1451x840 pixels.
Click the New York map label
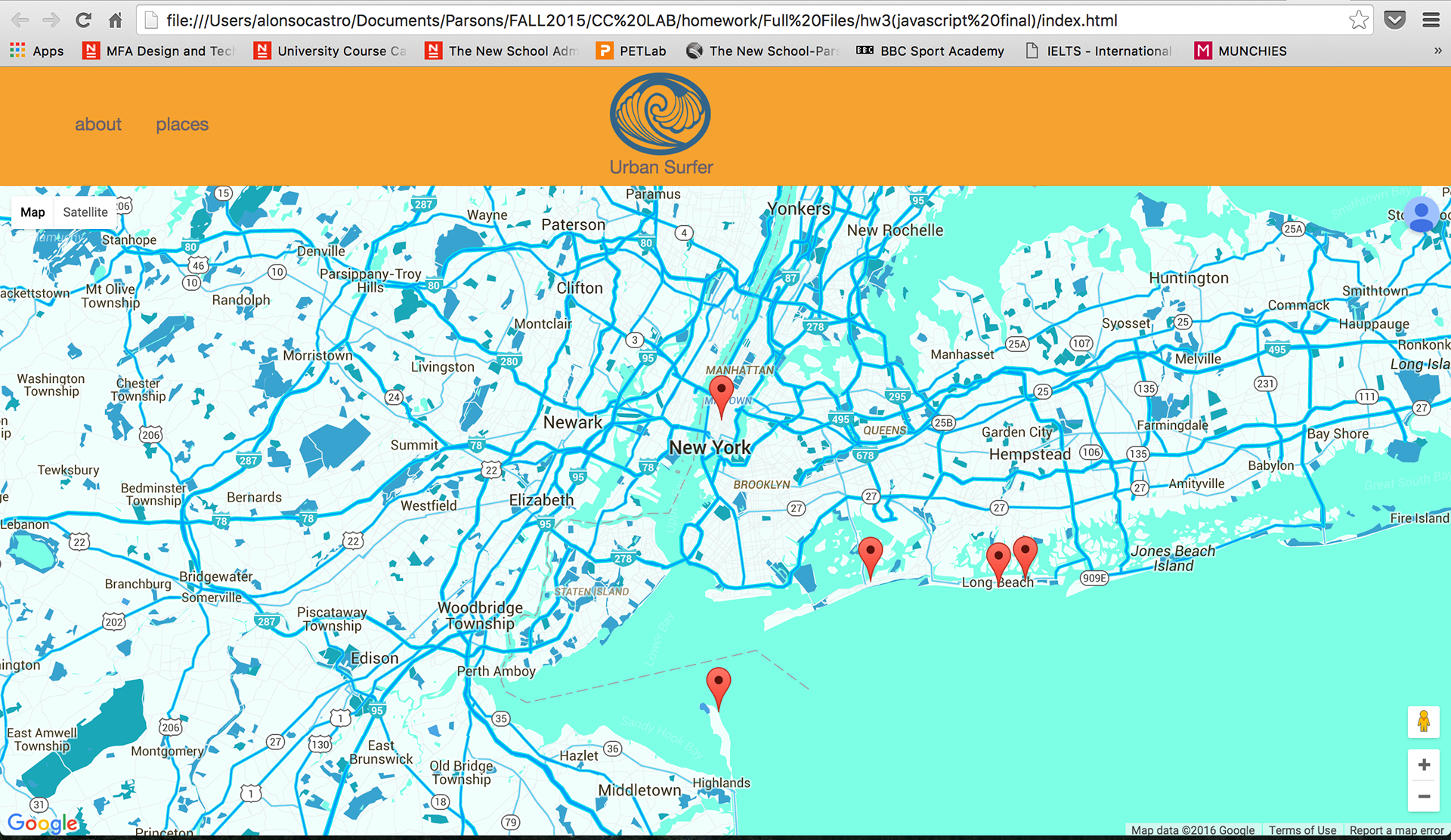click(x=710, y=448)
